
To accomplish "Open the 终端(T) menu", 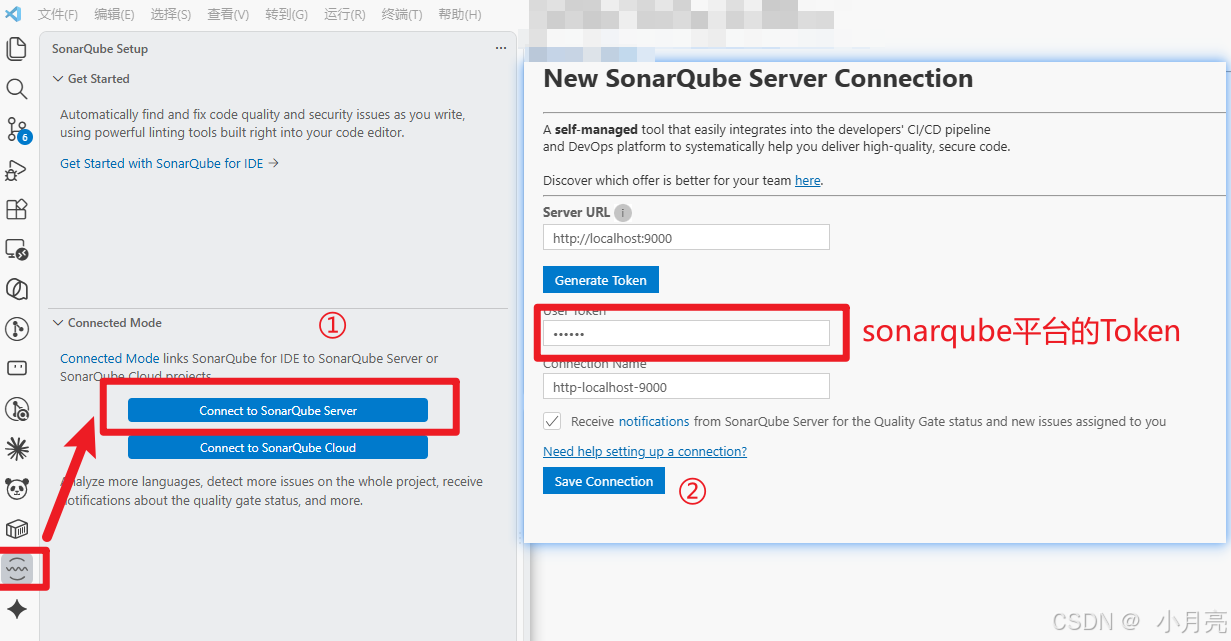I will (x=402, y=15).
